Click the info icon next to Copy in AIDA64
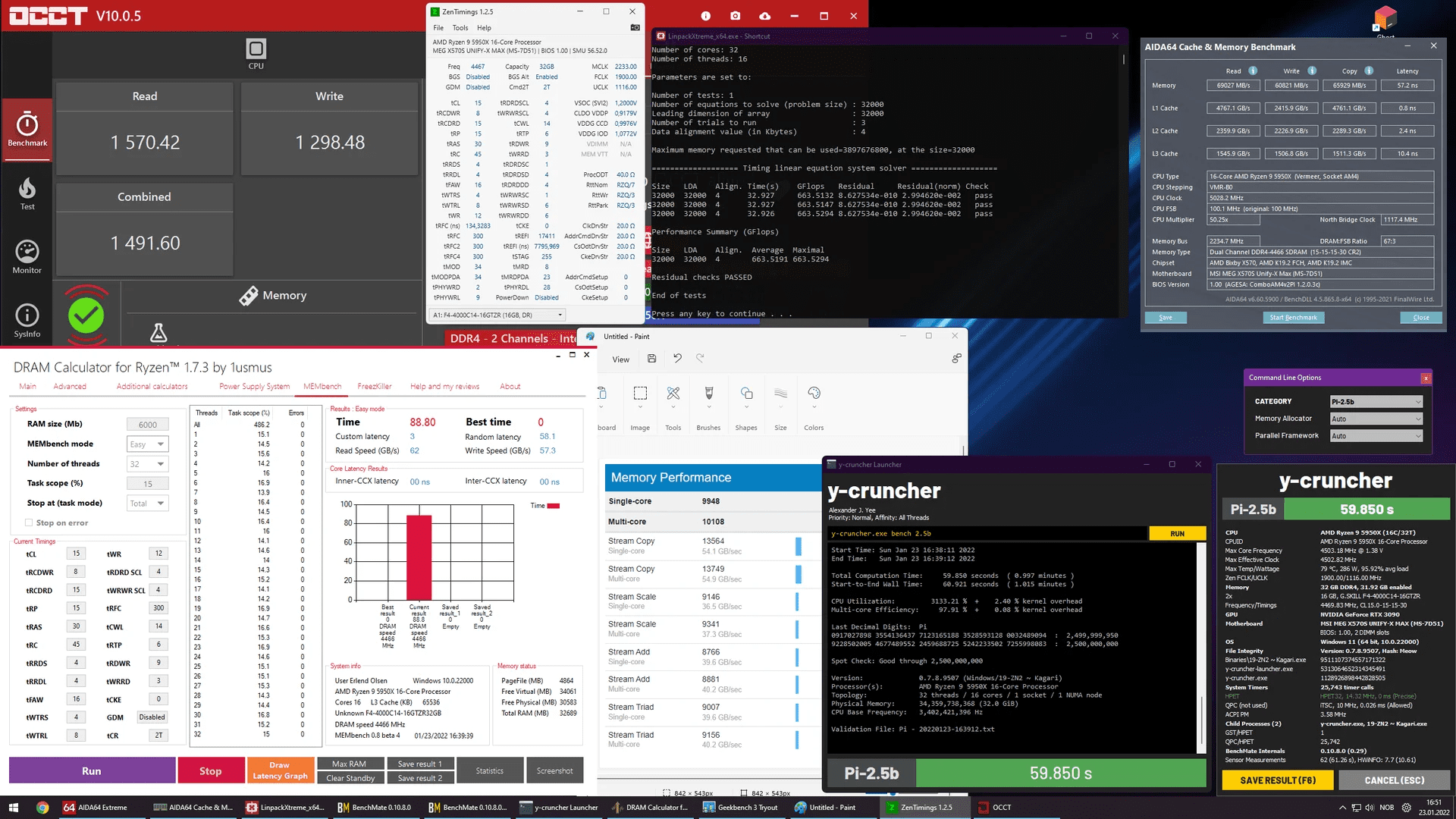 point(1369,71)
